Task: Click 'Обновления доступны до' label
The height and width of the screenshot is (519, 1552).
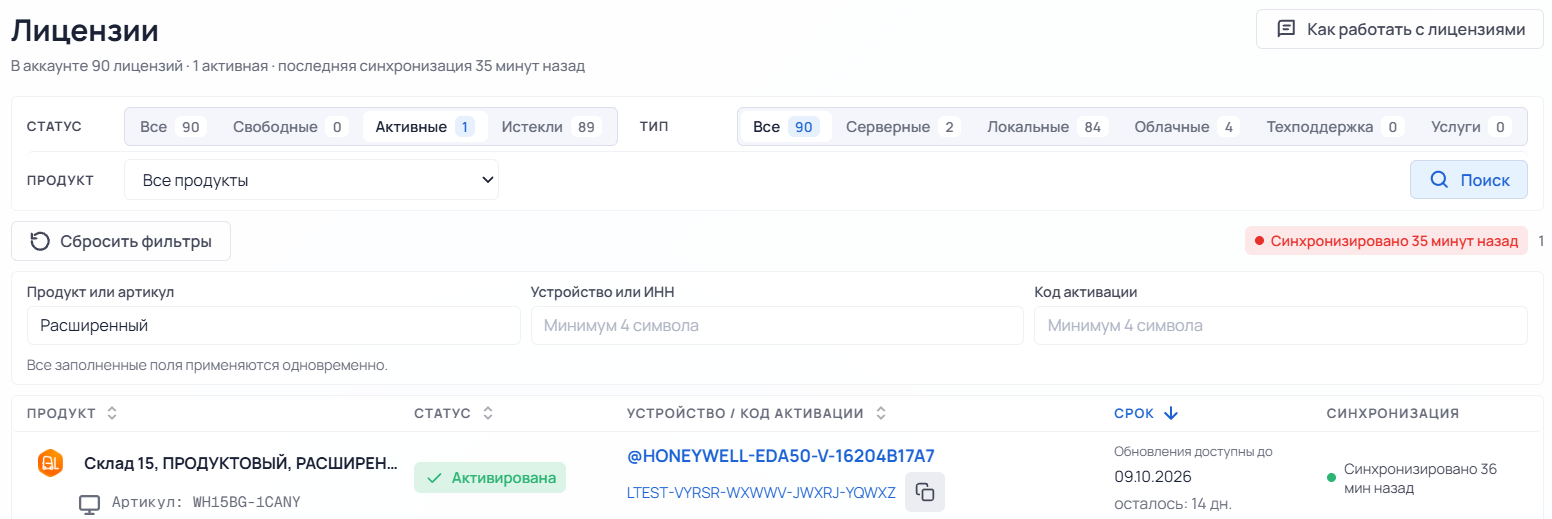Action: pyautogui.click(x=1193, y=451)
